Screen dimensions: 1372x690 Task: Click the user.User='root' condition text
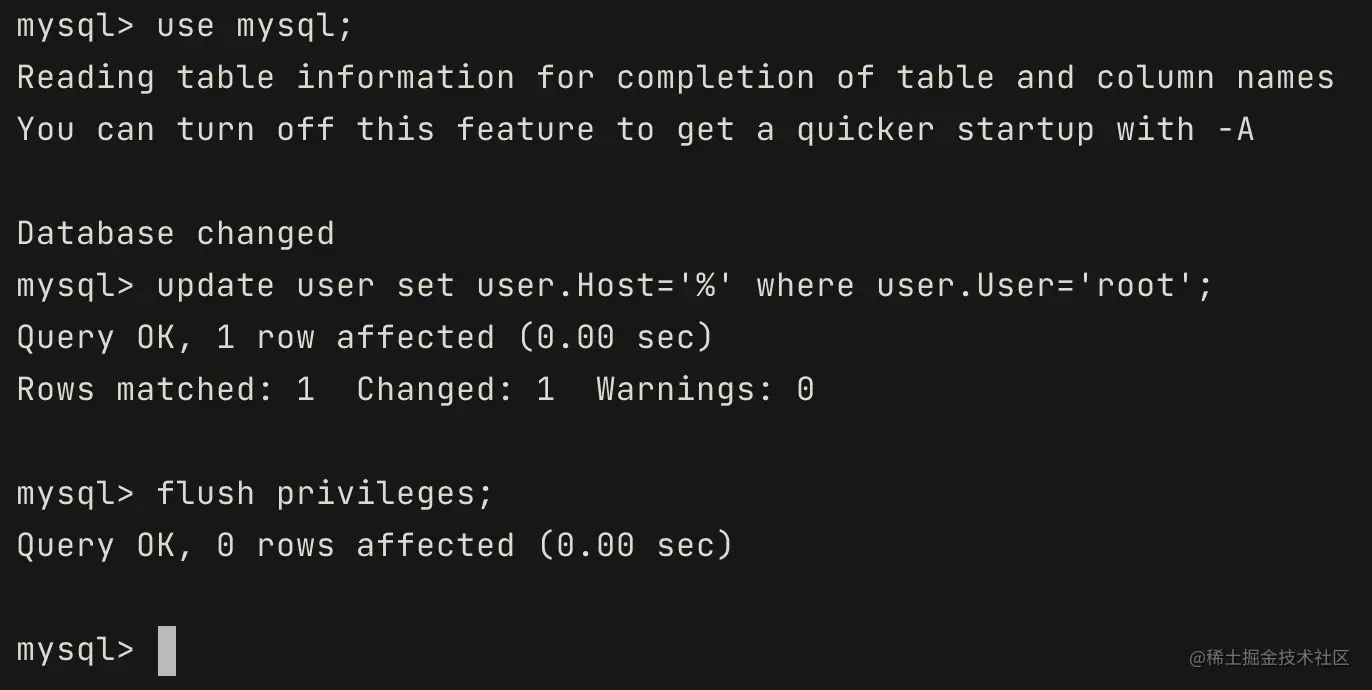(1035, 286)
